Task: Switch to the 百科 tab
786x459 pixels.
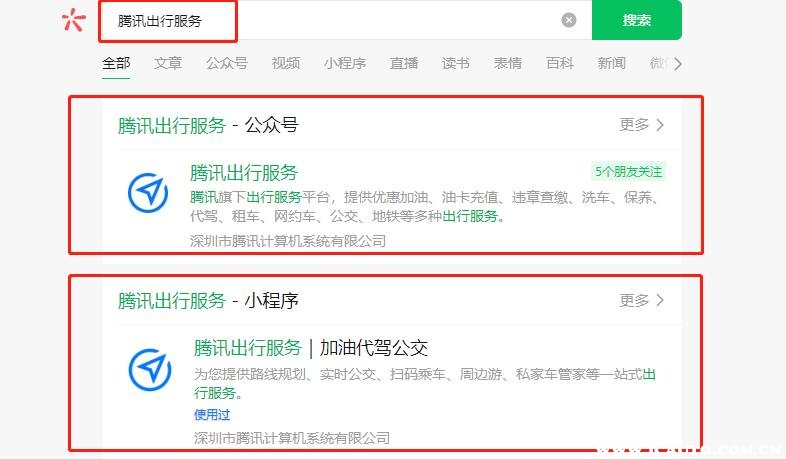Action: tap(560, 63)
